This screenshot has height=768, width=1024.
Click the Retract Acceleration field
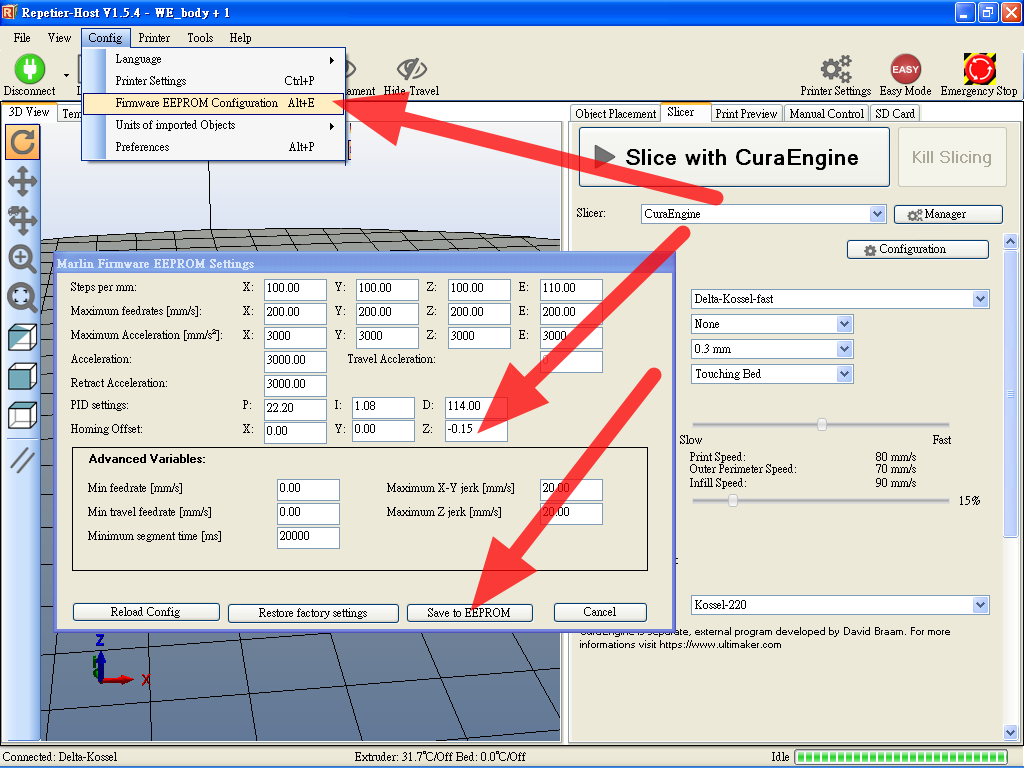pos(295,384)
